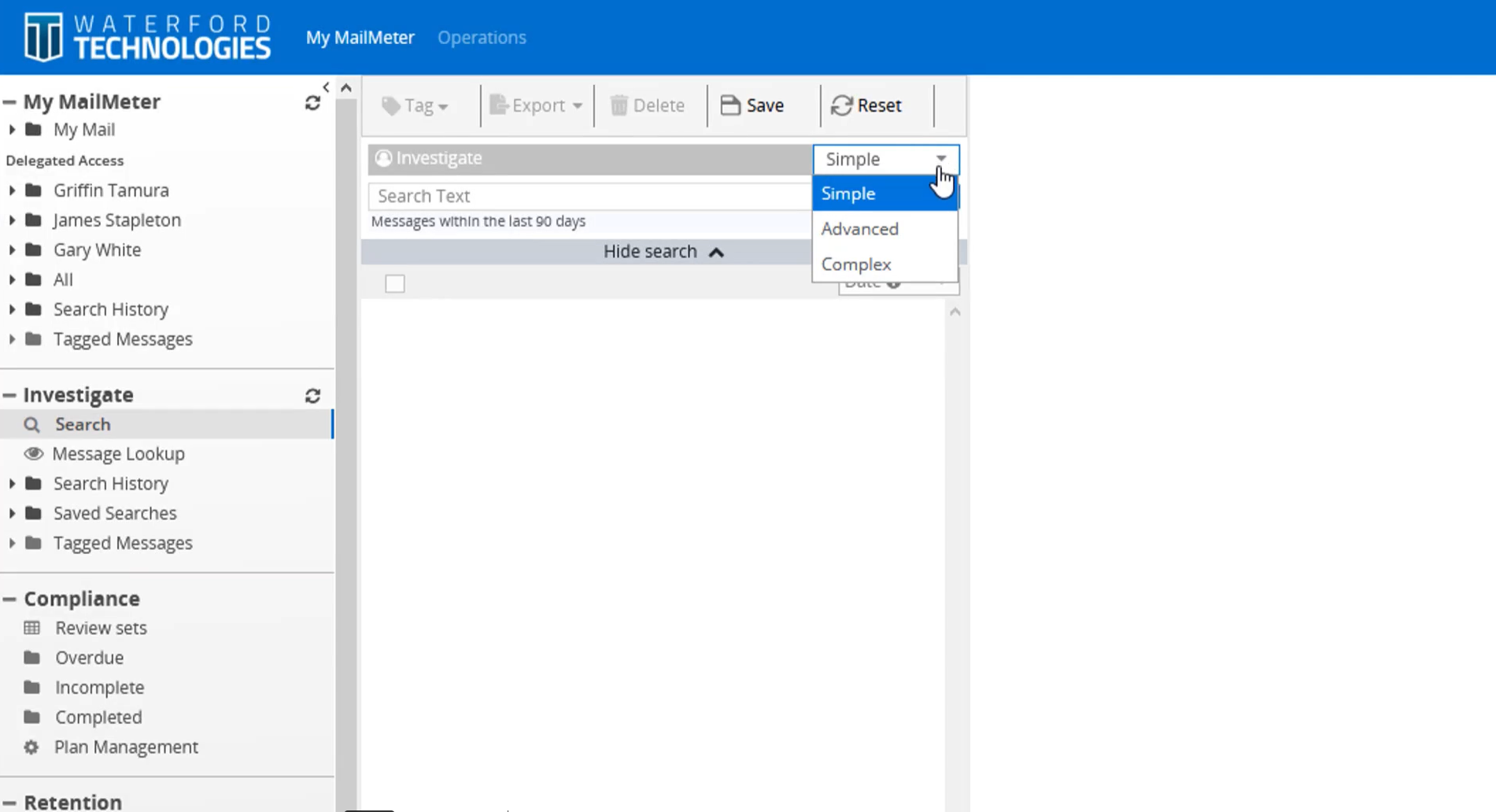Click the Delete toolbar icon
The image size is (1496, 812).
tap(619, 105)
